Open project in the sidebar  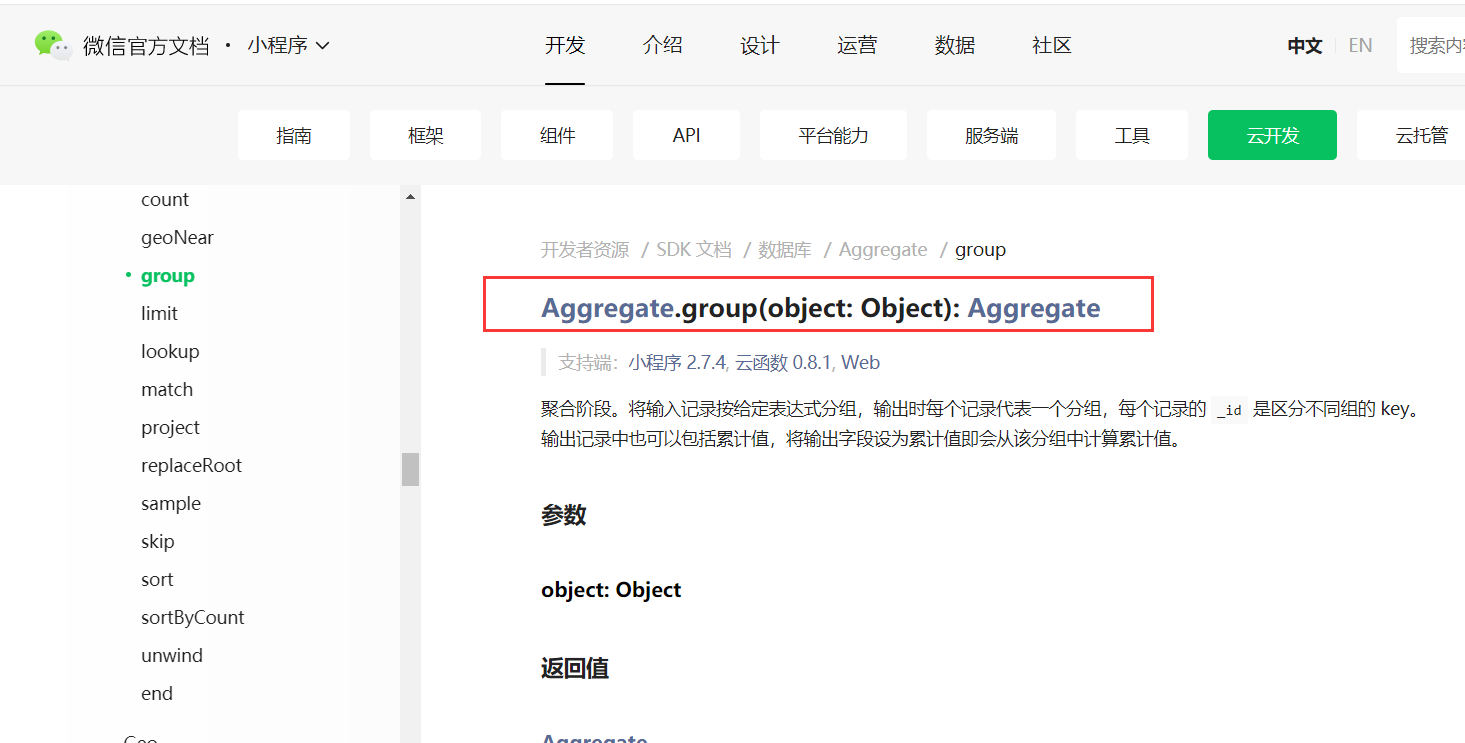170,428
